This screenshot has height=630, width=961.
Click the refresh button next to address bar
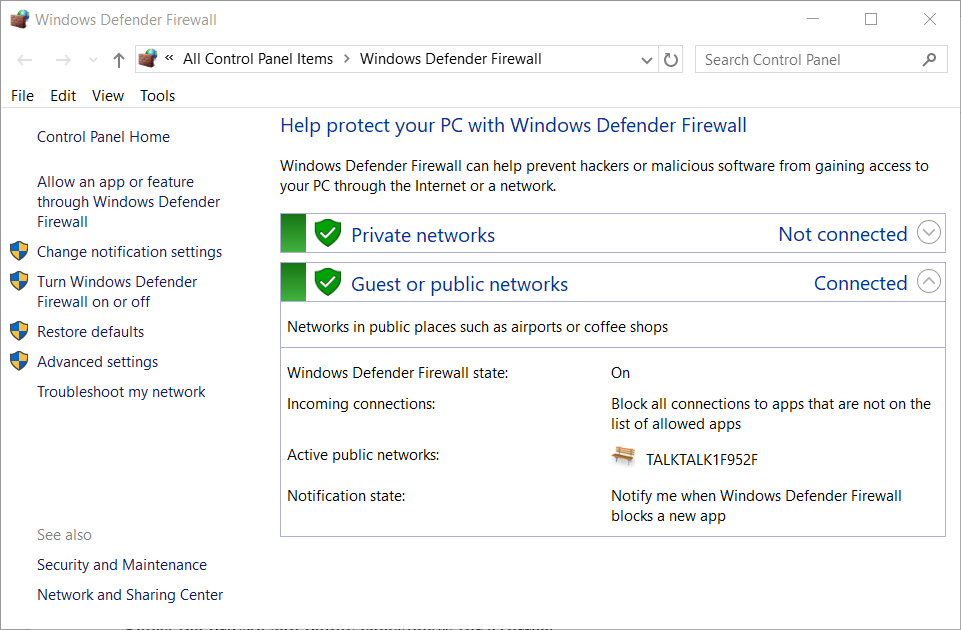click(671, 60)
